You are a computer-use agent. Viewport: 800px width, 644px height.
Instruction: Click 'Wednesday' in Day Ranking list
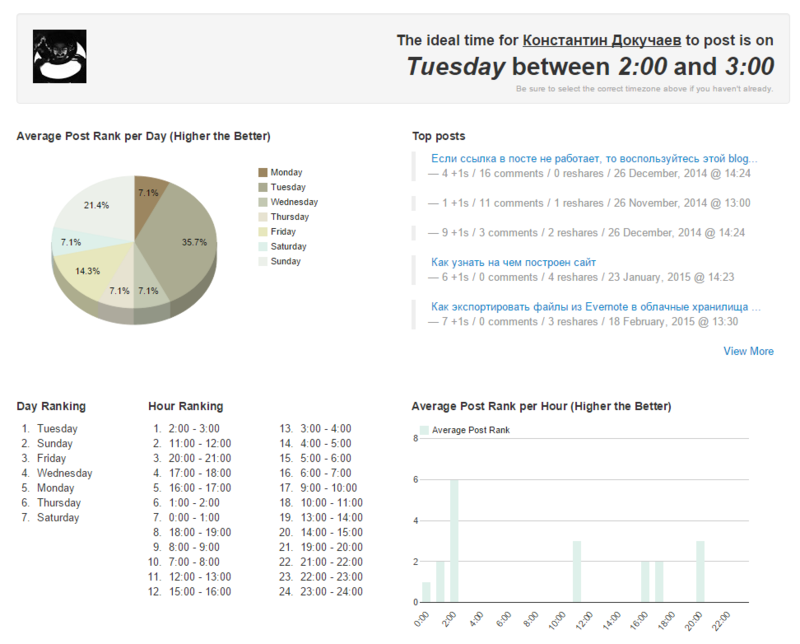pos(65,473)
